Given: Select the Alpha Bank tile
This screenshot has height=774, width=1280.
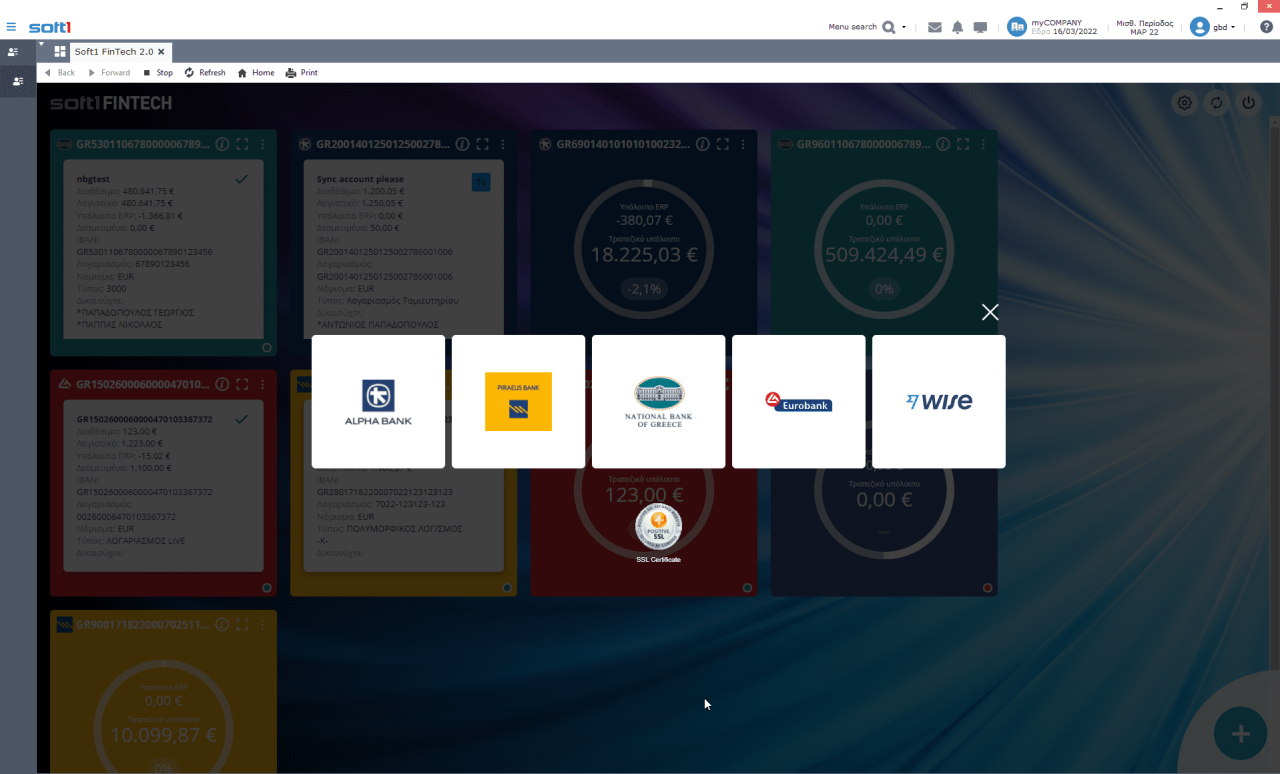Looking at the screenshot, I should 378,401.
